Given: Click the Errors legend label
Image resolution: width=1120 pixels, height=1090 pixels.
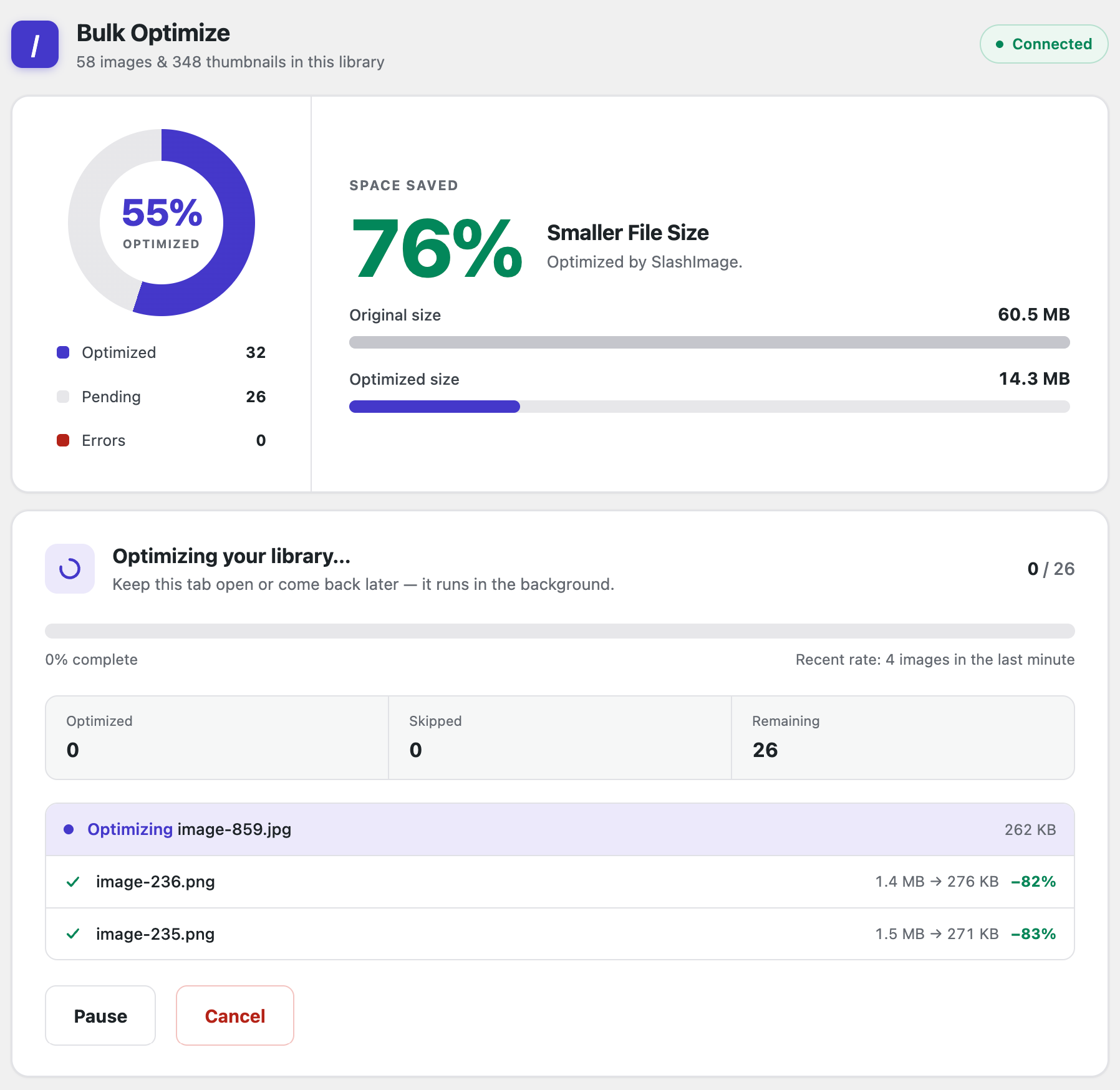Looking at the screenshot, I should [x=104, y=440].
